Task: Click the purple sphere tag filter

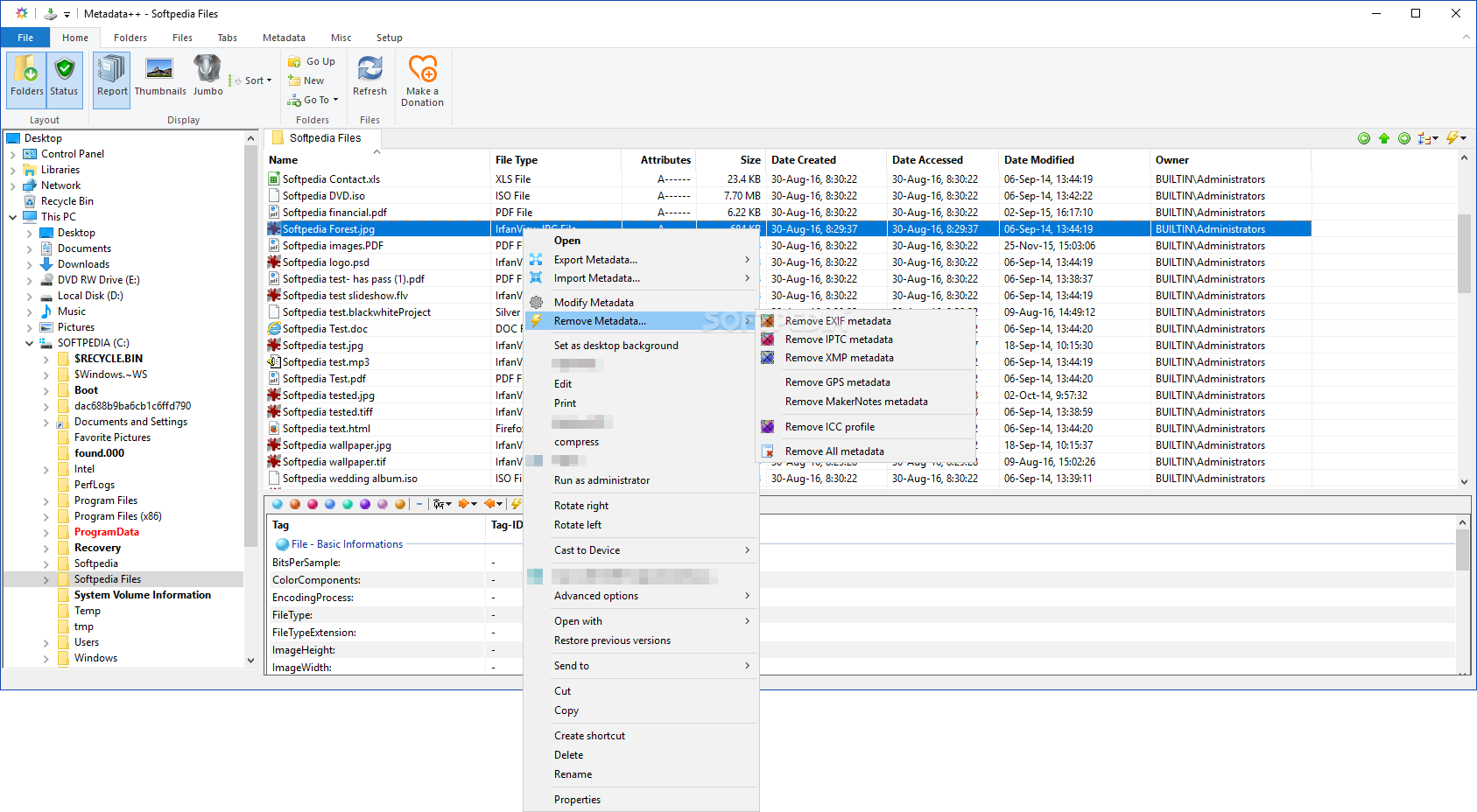Action: pyautogui.click(x=365, y=504)
